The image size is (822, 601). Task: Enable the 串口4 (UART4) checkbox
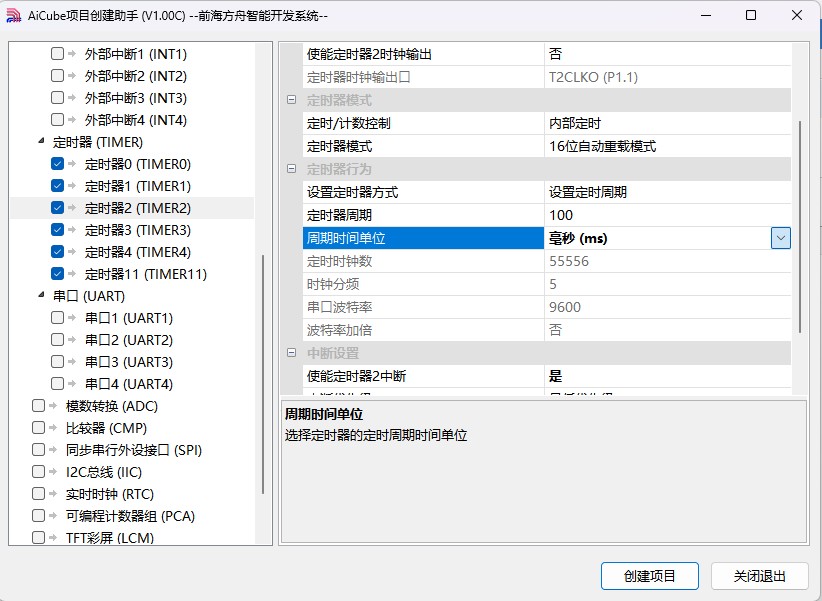coord(58,384)
